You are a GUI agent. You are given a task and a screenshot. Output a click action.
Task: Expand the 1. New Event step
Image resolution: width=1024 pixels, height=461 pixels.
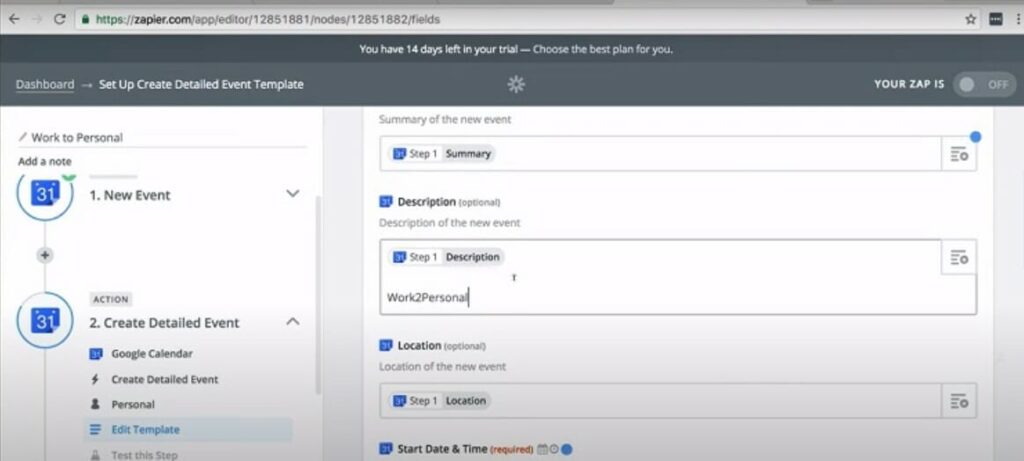click(293, 194)
